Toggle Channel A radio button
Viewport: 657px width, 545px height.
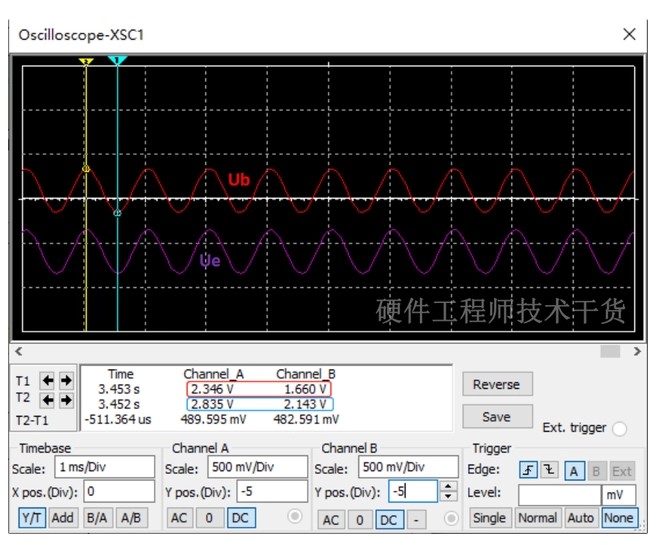[x=295, y=517]
